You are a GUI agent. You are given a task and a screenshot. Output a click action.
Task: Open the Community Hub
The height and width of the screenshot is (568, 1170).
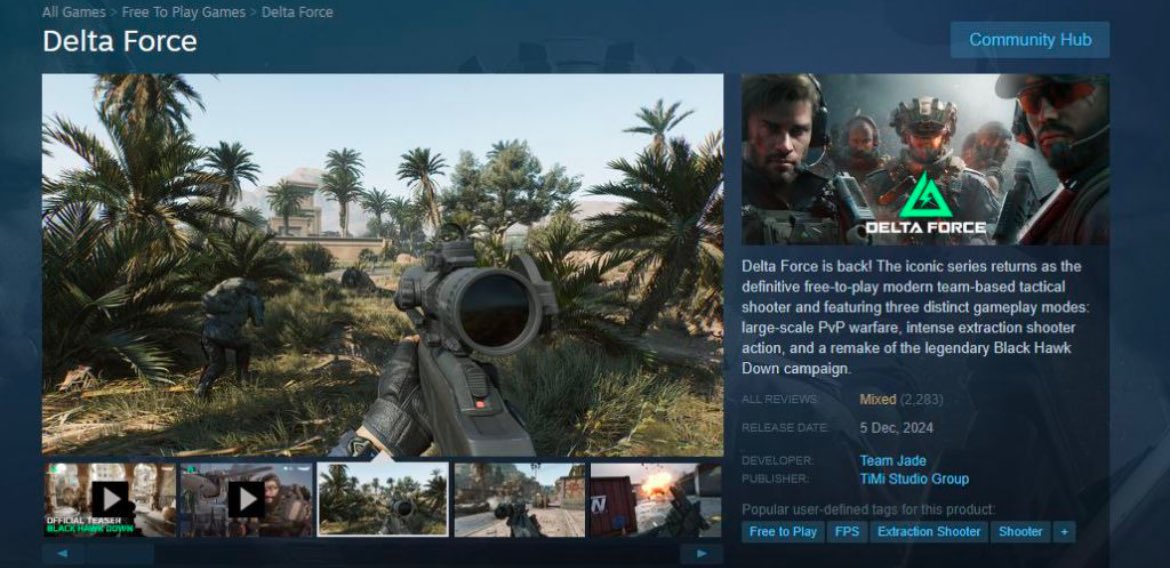[1030, 40]
